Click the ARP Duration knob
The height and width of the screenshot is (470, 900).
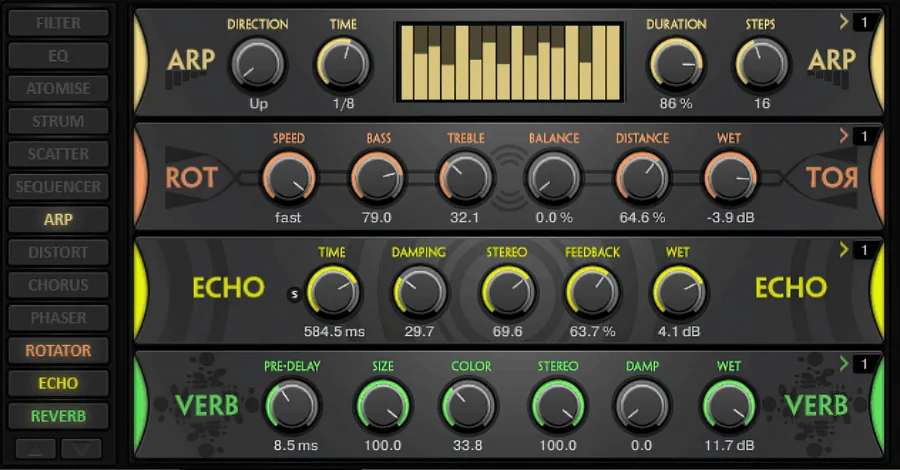676,65
